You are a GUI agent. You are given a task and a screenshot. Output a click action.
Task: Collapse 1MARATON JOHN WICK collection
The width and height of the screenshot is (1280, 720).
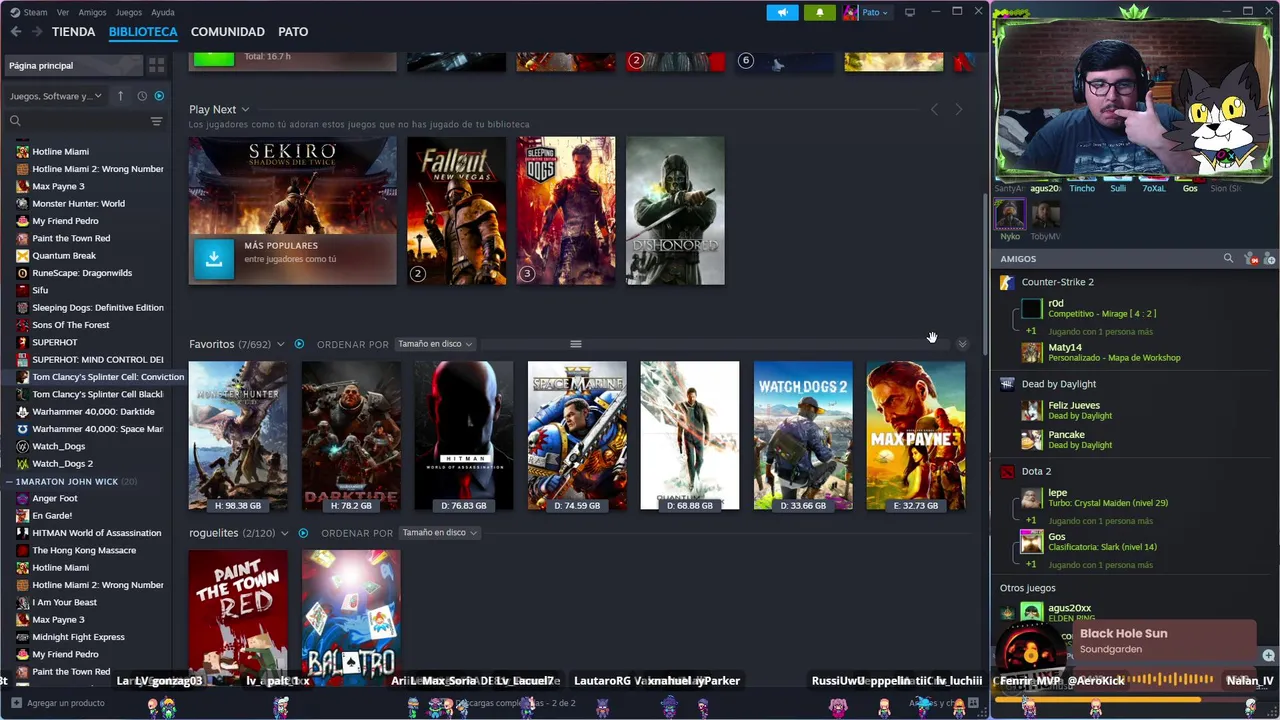[x=9, y=482]
